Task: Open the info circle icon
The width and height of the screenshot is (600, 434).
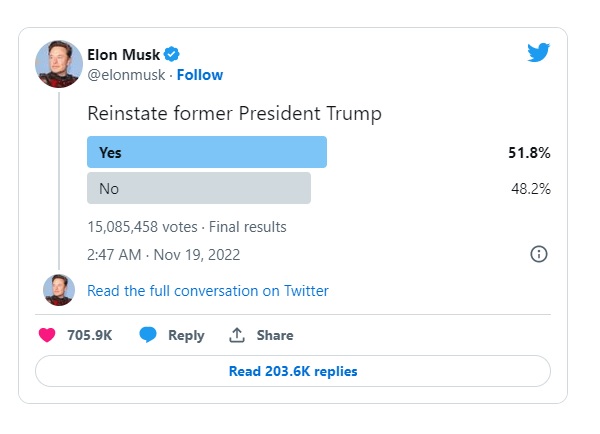Action: (539, 254)
